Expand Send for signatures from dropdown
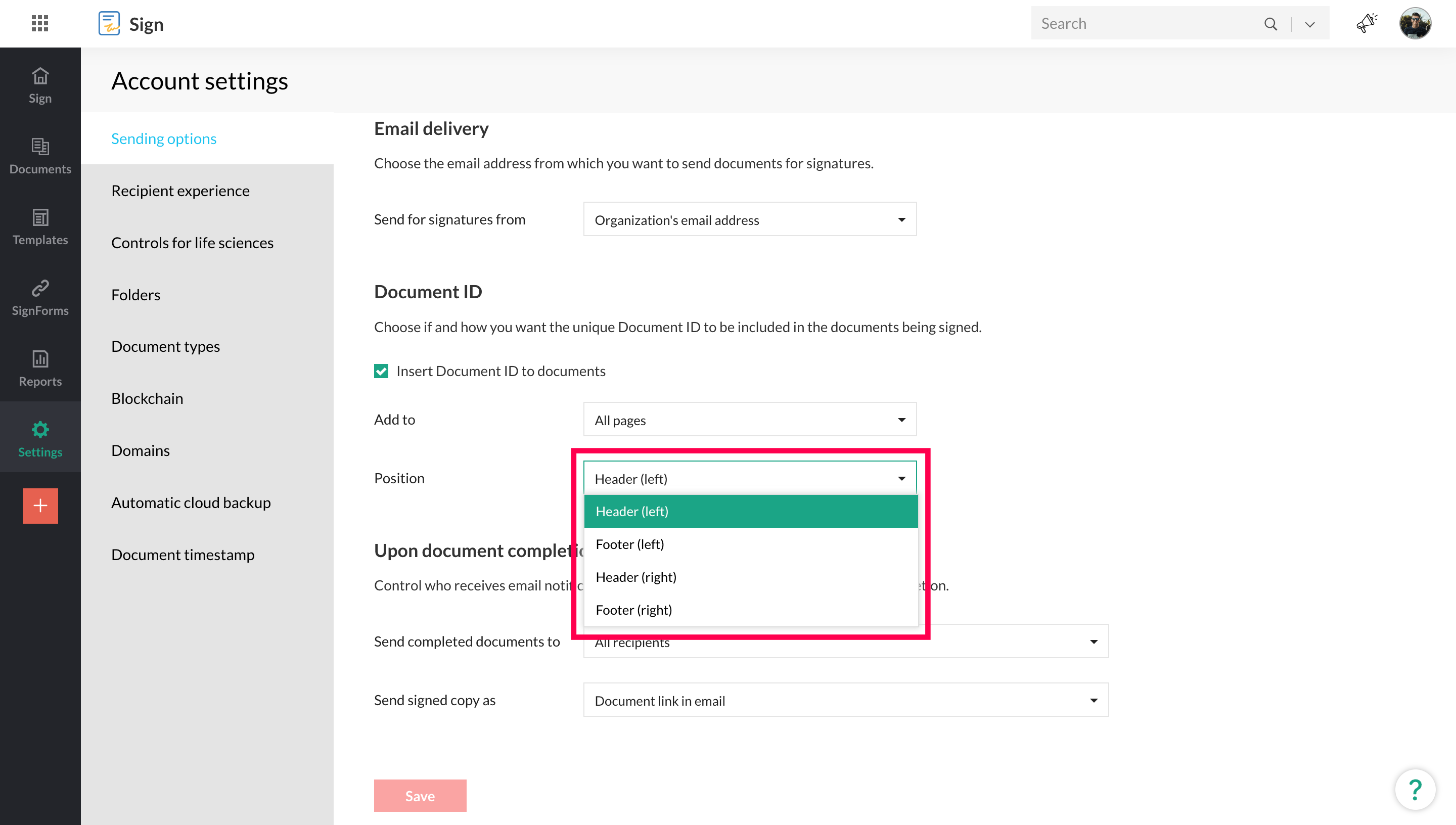 pyautogui.click(x=750, y=220)
